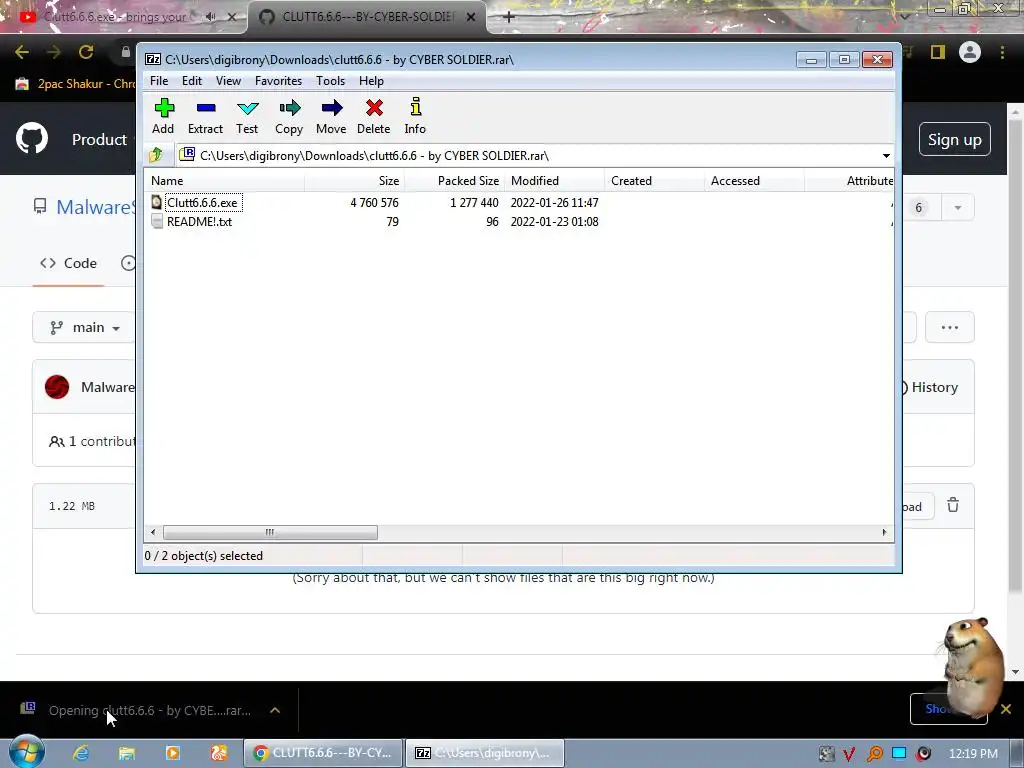Open the Chrome three-dot menu
The height and width of the screenshot is (768, 1024).
pyautogui.click(x=1002, y=52)
